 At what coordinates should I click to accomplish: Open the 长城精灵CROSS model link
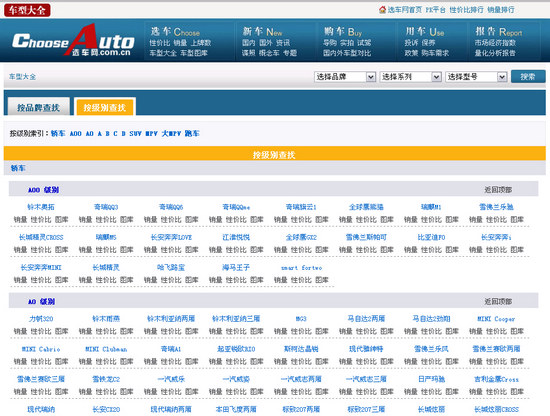[41, 237]
